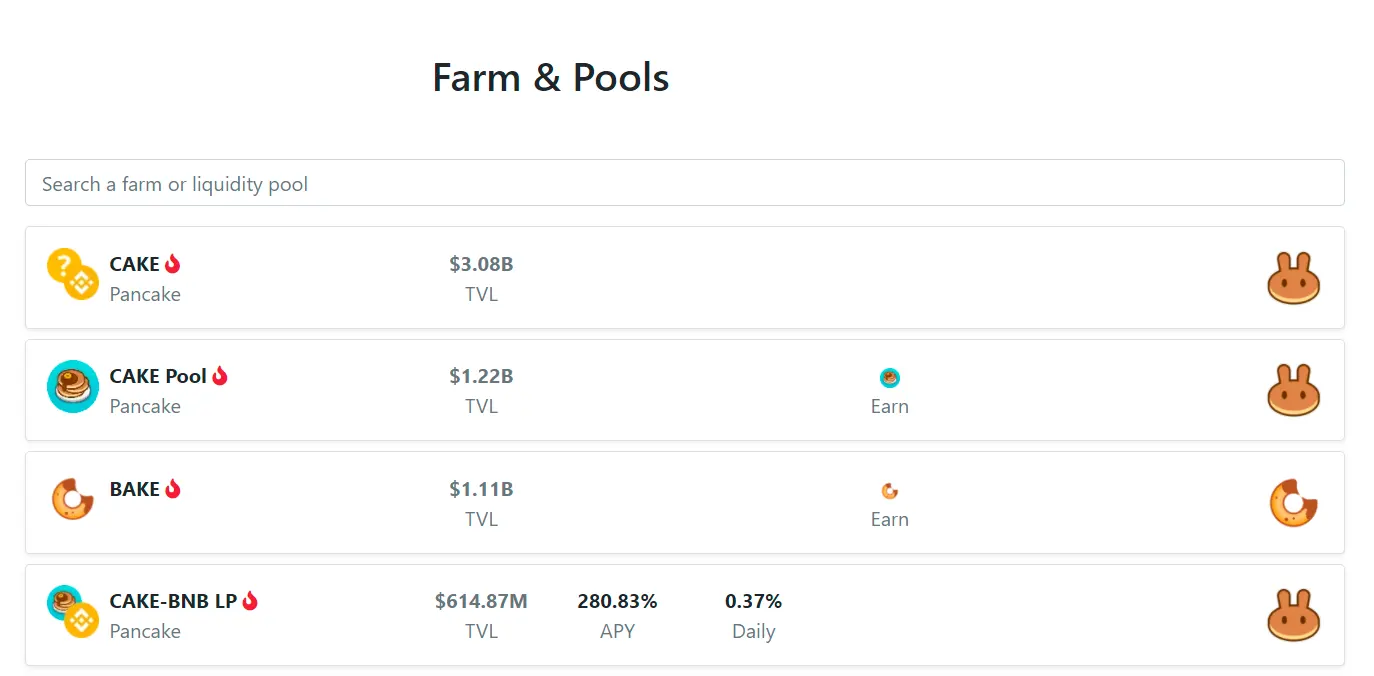Open PancakeSwap bunny logo in CAKE row

coord(1293,278)
